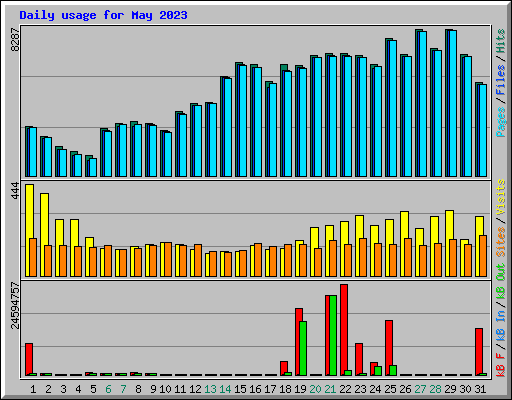Image resolution: width=512 pixels, height=400 pixels.
Task: Click day 14 weekend label
Action: (225, 389)
